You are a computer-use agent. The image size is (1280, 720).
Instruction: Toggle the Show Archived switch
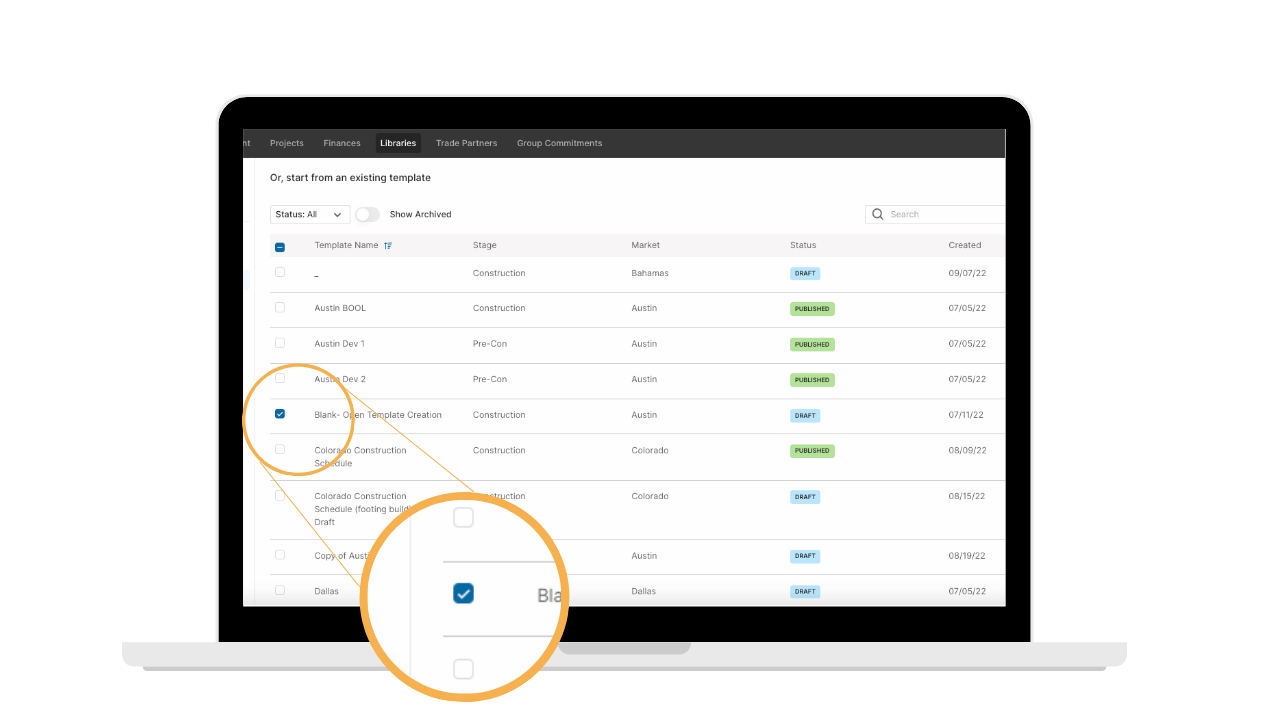point(367,214)
